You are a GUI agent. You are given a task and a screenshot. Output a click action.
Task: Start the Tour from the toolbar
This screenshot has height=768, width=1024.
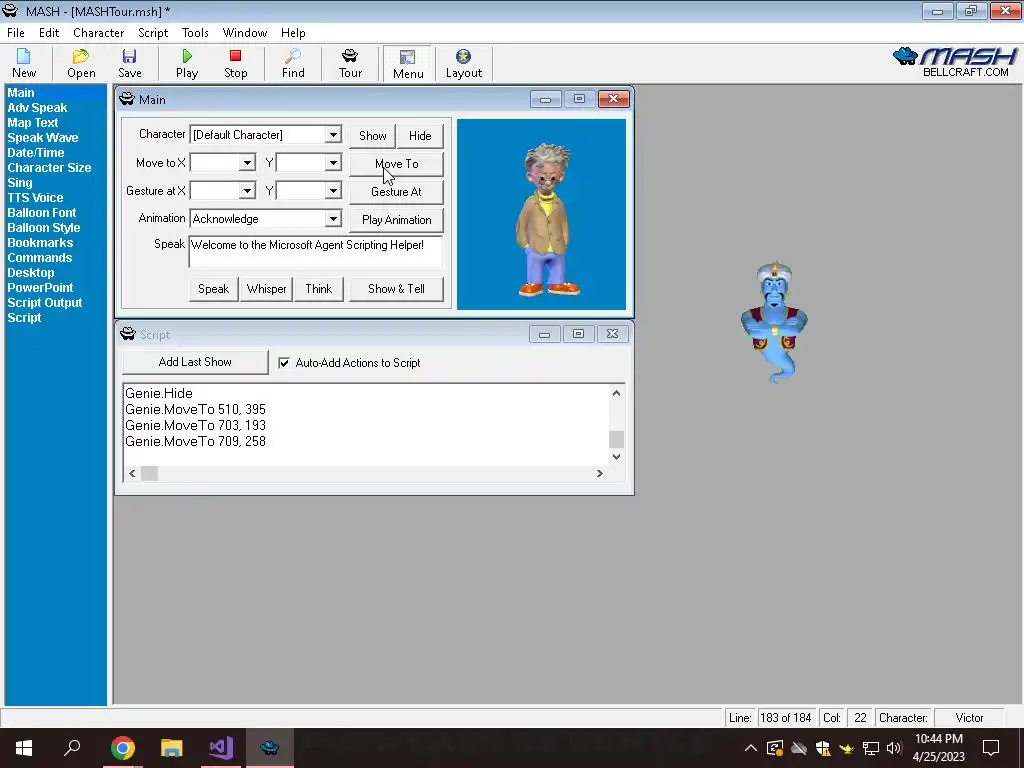350,63
